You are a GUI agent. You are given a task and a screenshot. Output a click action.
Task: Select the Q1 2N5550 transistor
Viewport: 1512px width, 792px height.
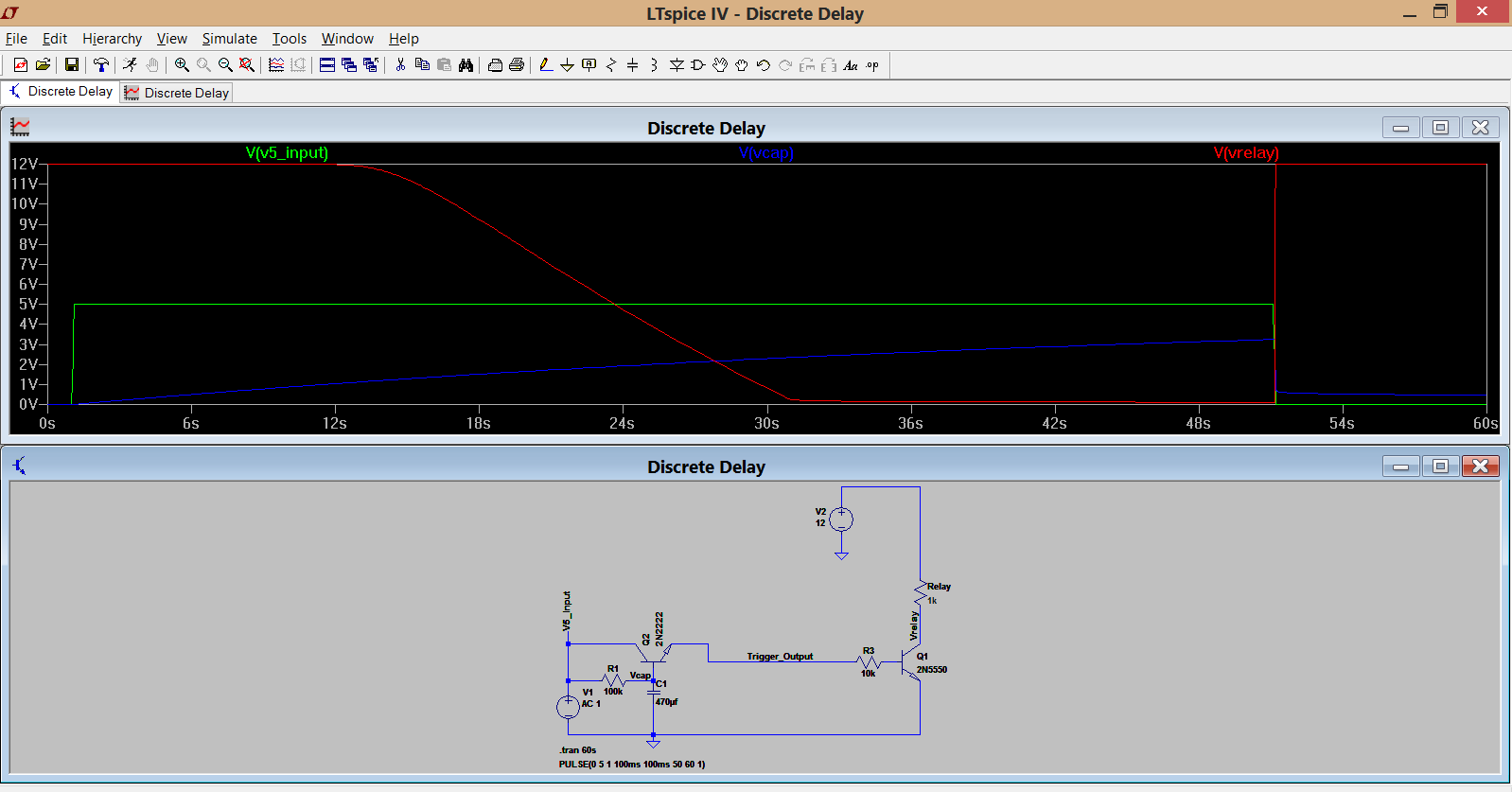pos(910,662)
